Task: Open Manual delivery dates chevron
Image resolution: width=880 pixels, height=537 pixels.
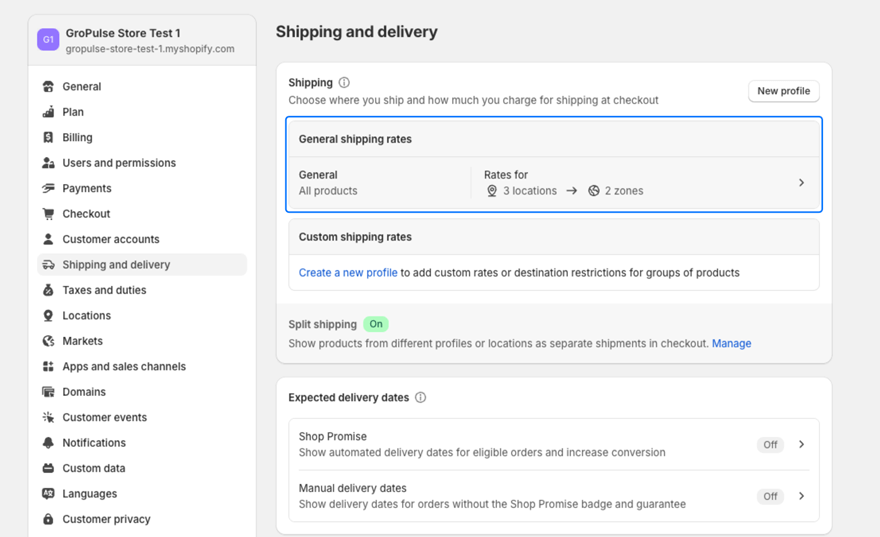Action: pyautogui.click(x=801, y=496)
